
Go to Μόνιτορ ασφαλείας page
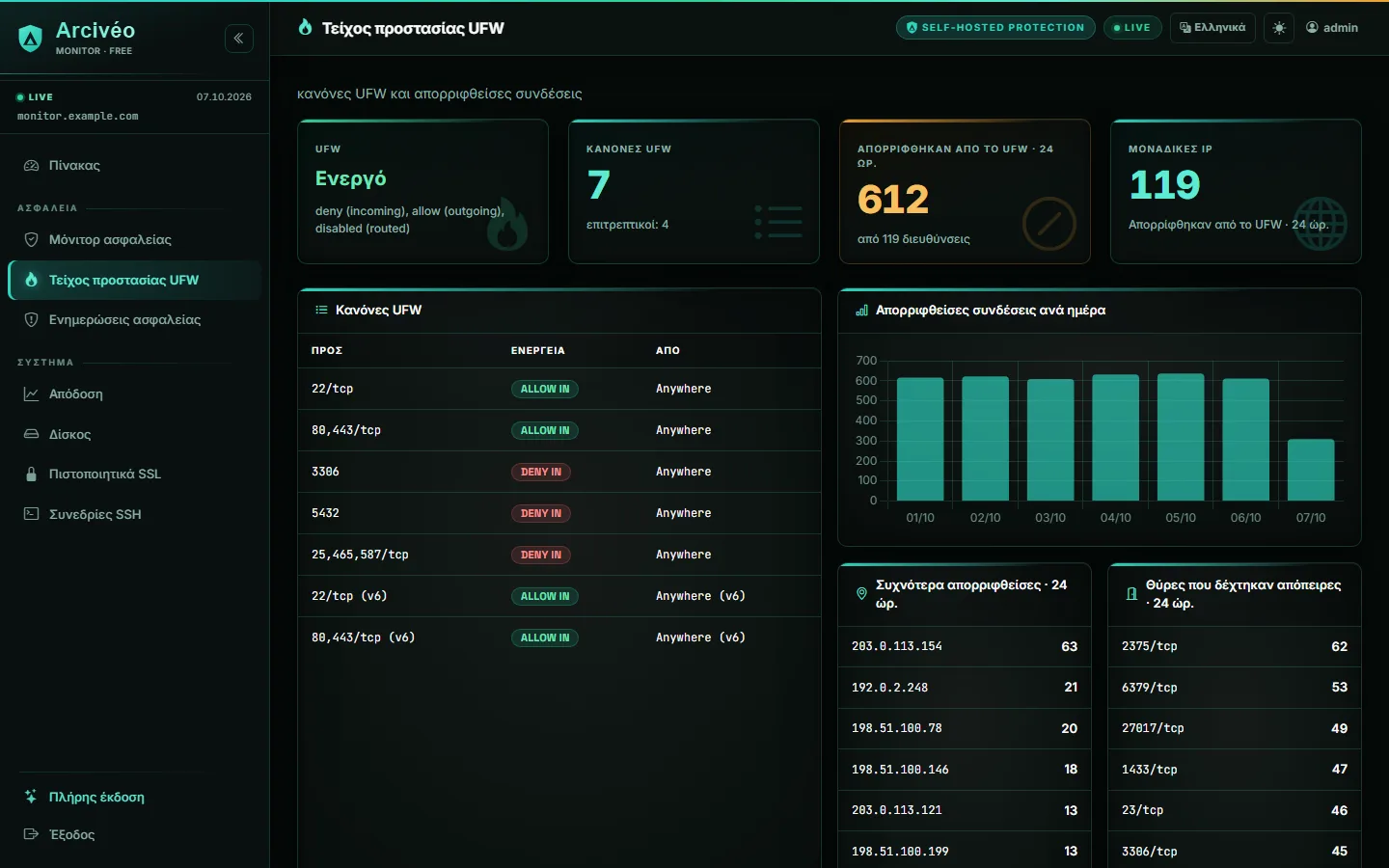click(135, 240)
